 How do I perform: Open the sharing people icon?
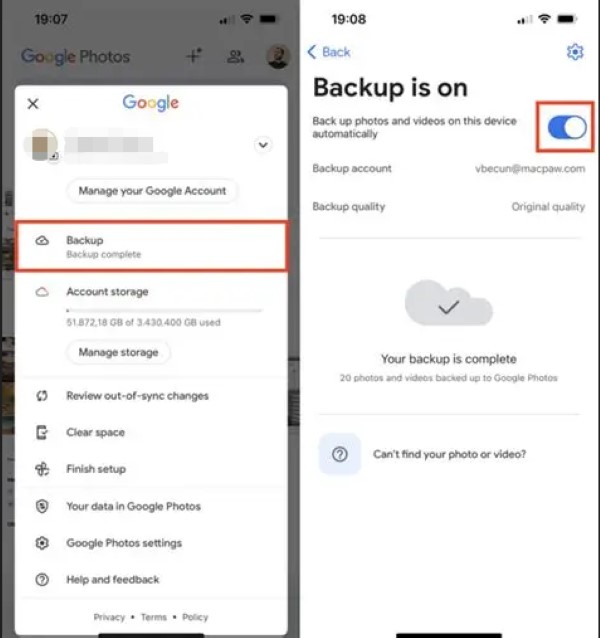(236, 57)
